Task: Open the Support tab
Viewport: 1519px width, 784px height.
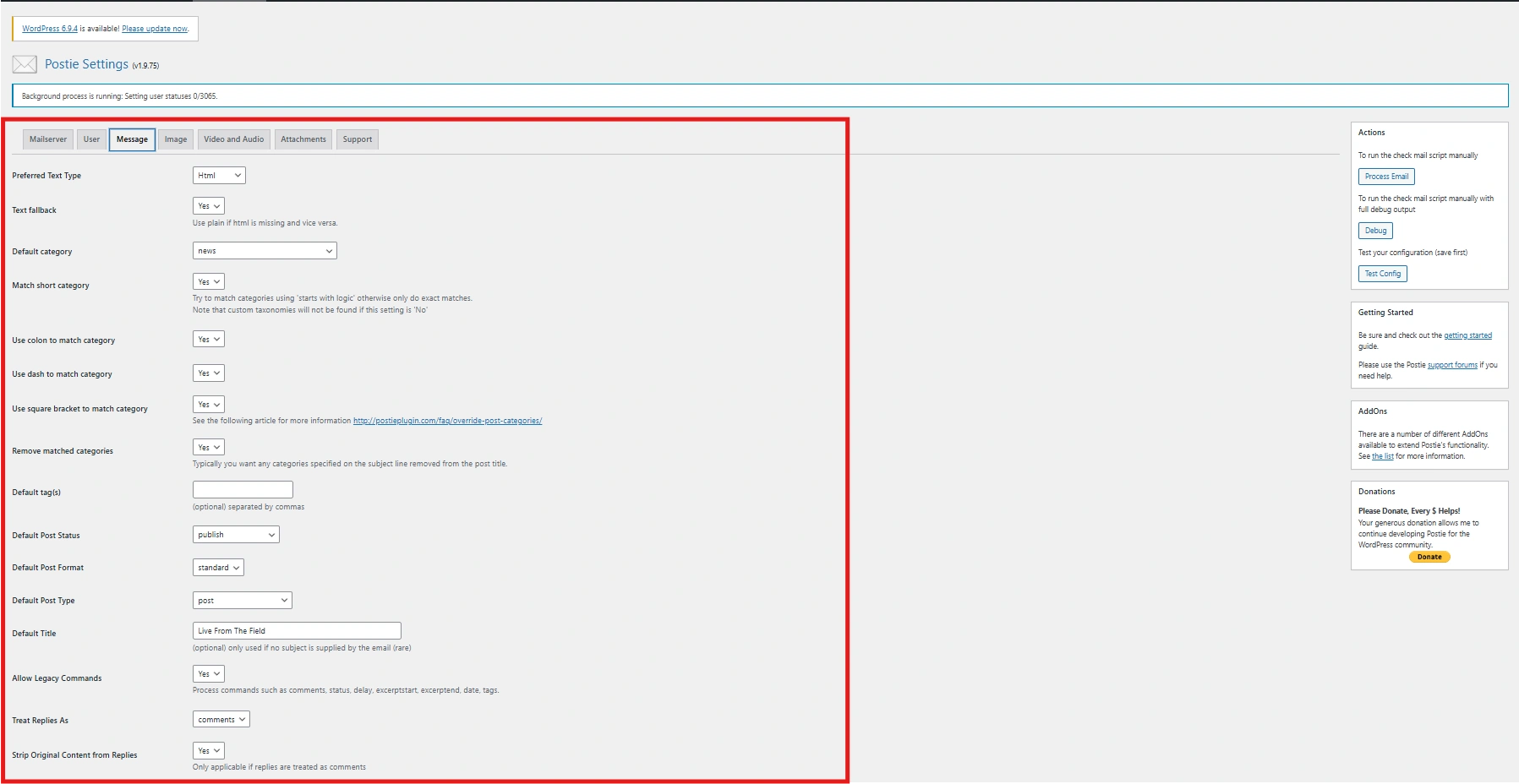Action: 358,139
